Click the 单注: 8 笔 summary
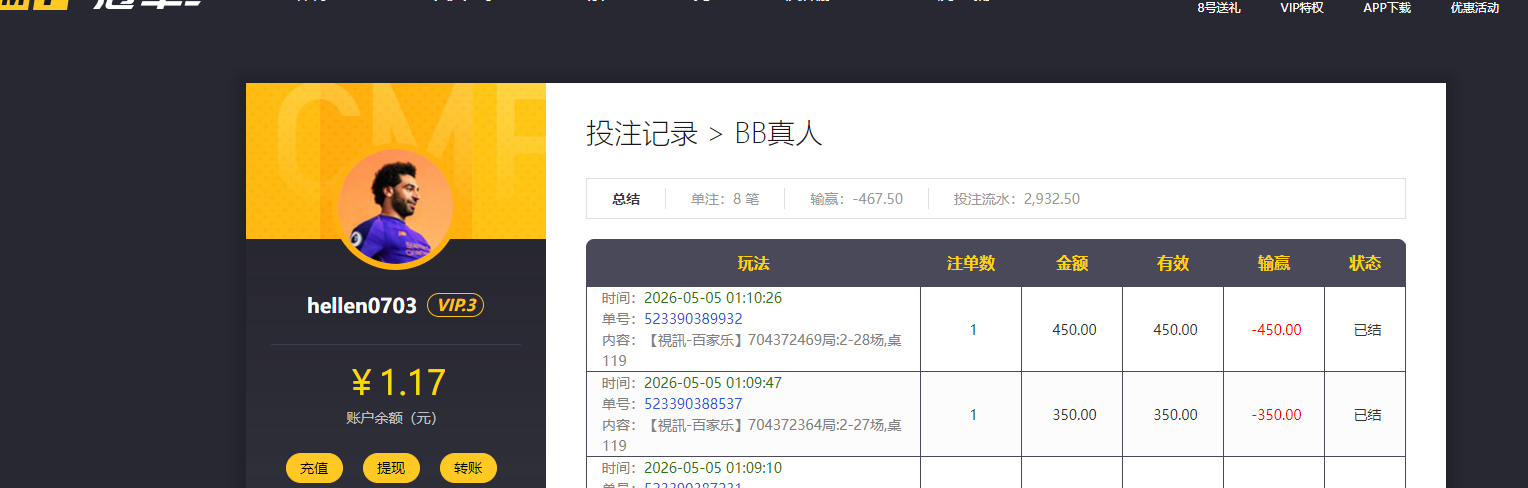1528x488 pixels. point(725,199)
